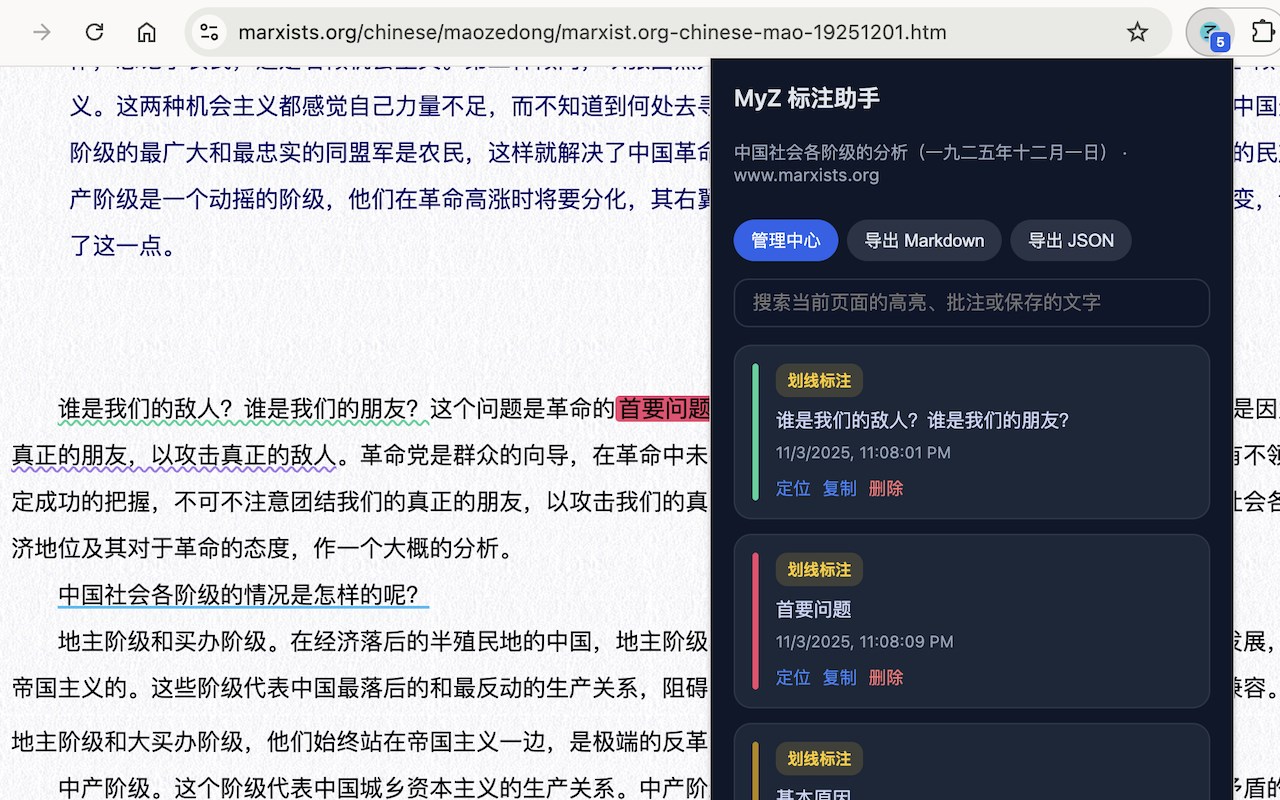
Task: Click 复制 on the 谁是我们的敌人 annotation
Action: click(839, 488)
